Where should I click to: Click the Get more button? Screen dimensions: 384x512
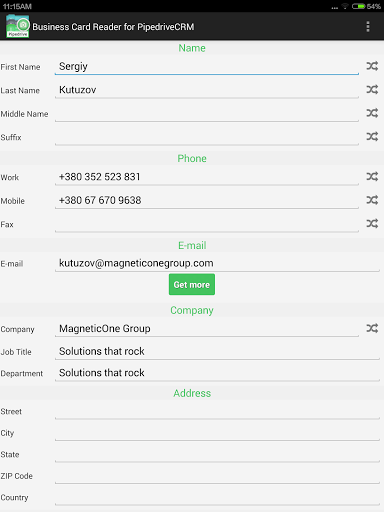(x=192, y=284)
